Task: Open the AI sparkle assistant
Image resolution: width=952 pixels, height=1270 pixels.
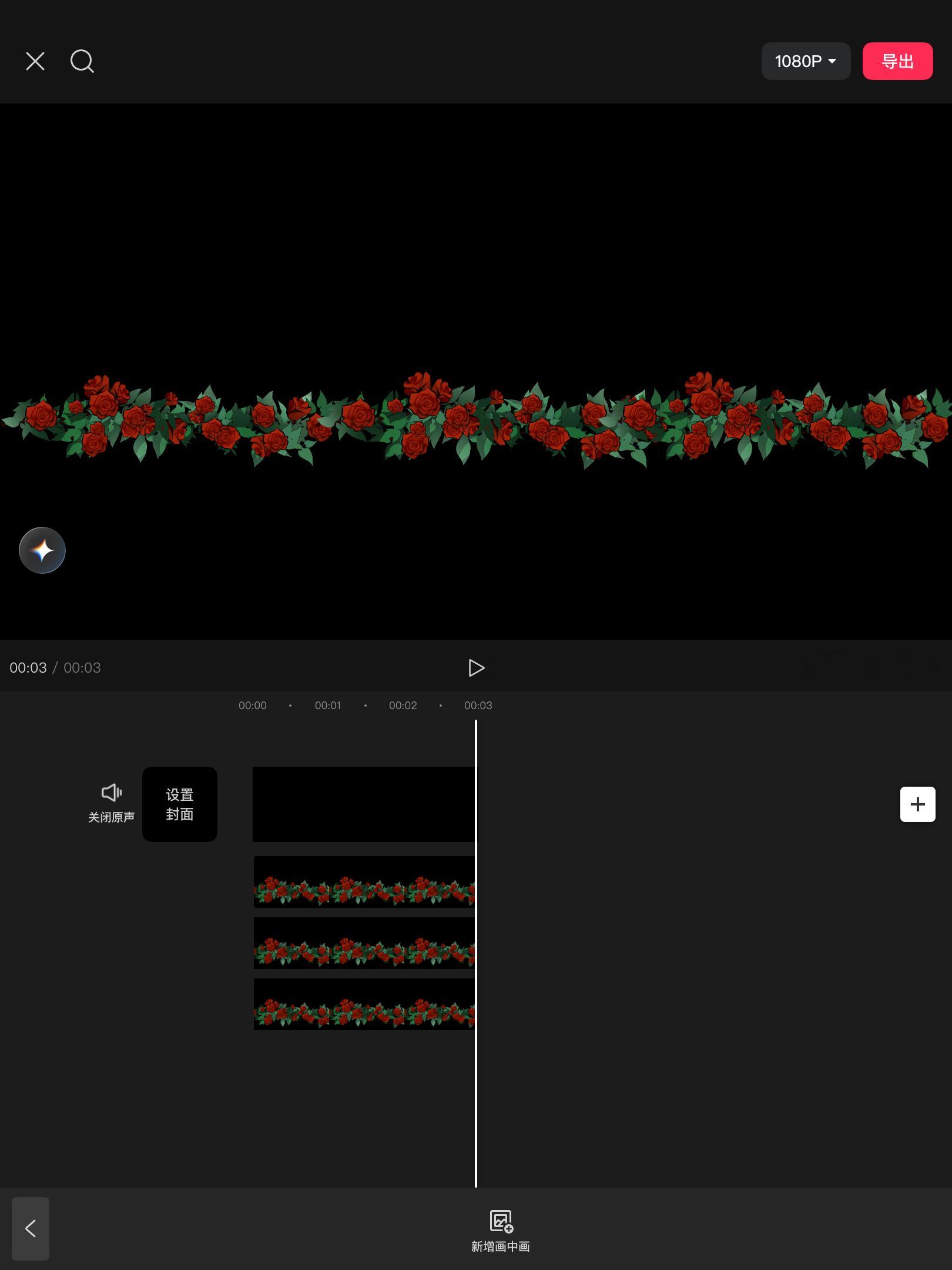Action: (x=42, y=550)
